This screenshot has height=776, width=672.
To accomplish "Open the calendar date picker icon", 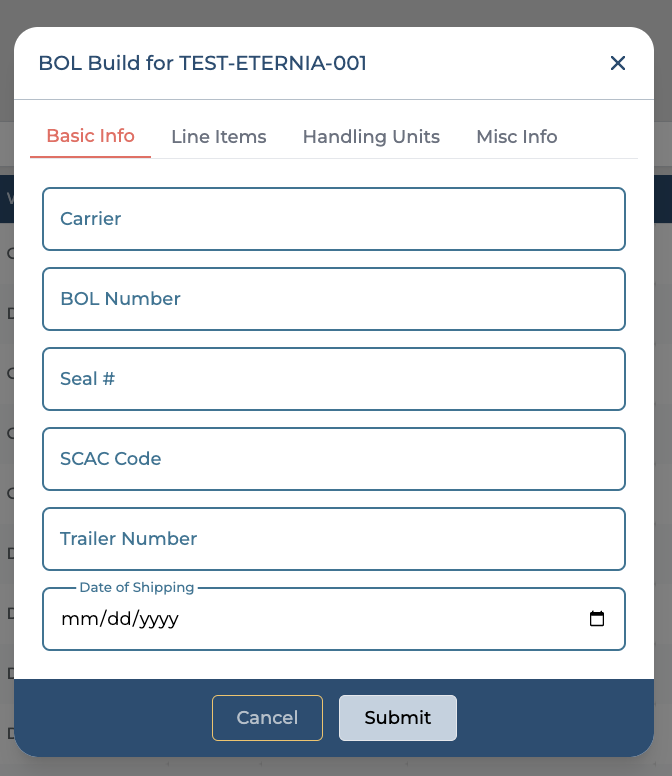I will 597,619.
